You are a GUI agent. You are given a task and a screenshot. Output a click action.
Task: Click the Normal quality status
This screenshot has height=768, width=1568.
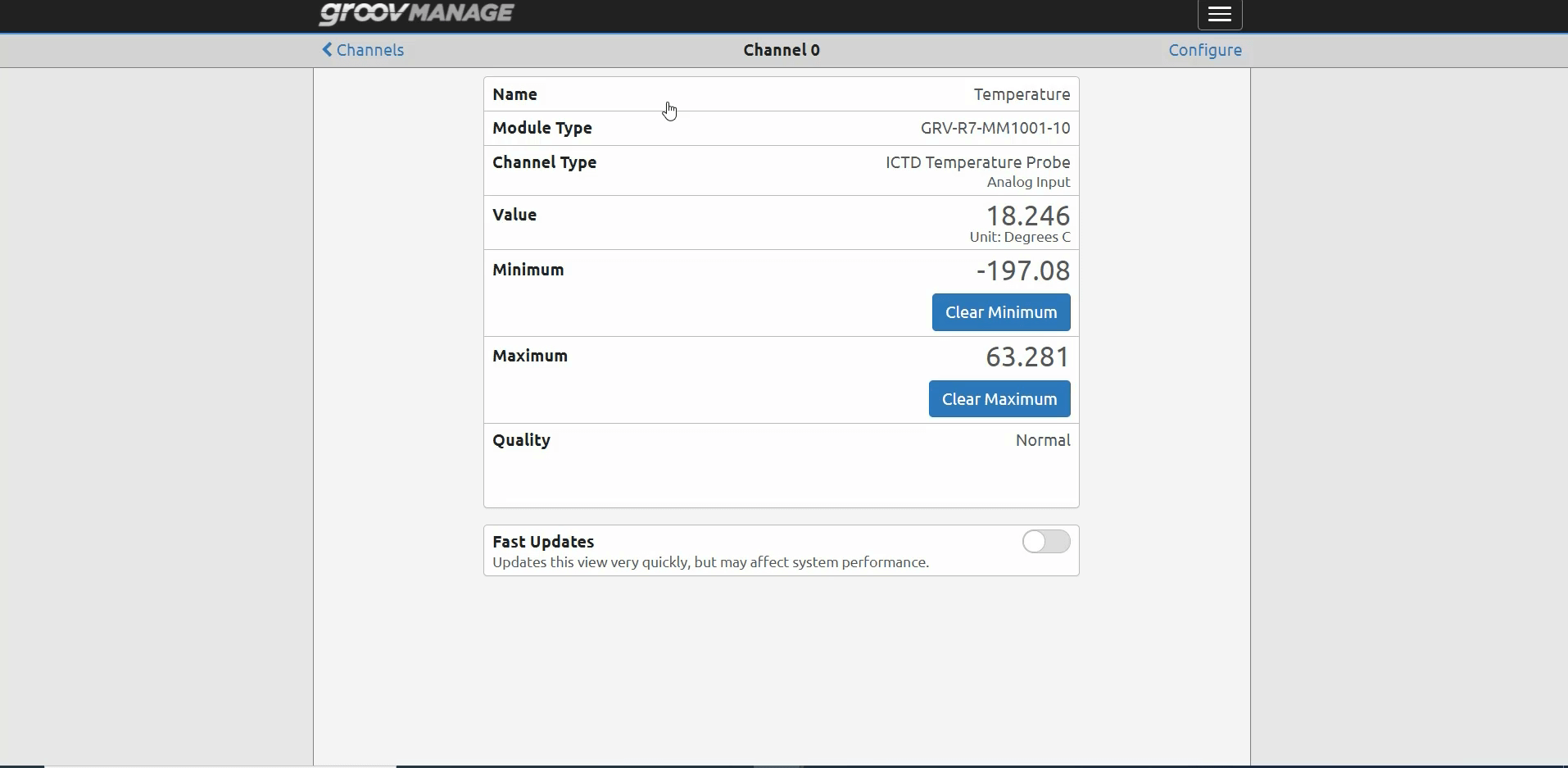point(1043,440)
